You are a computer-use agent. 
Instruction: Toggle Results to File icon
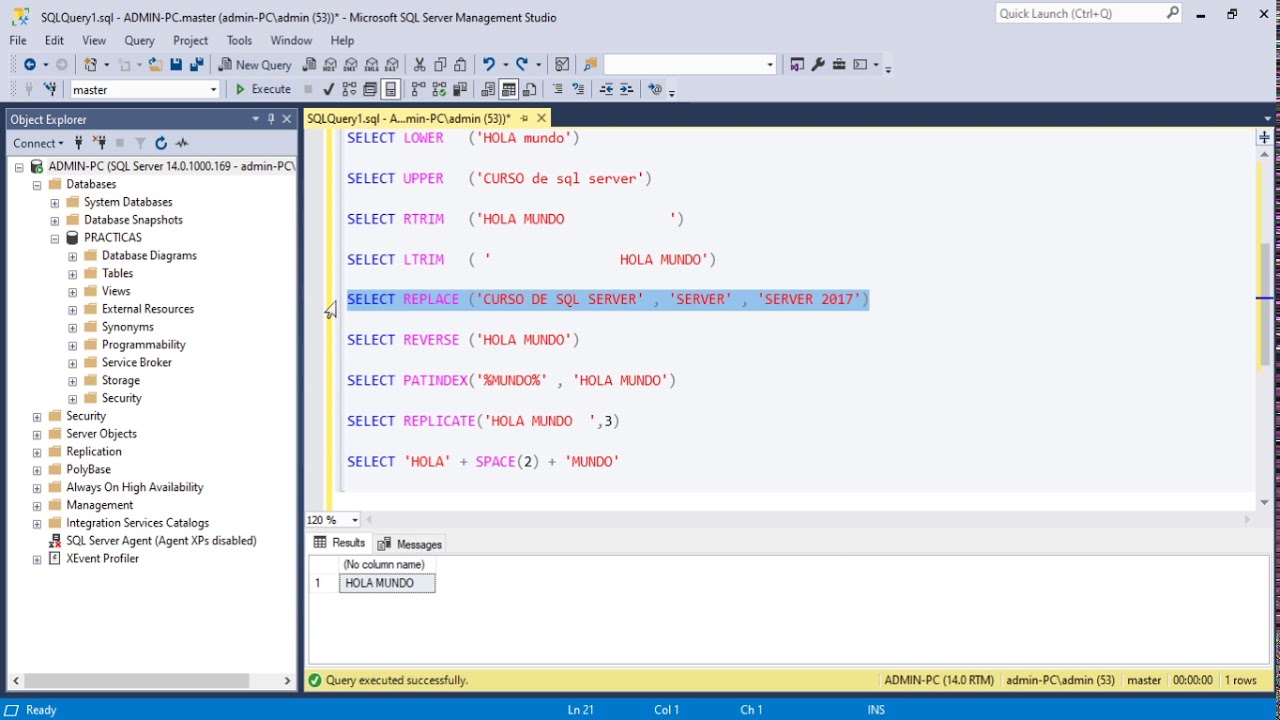tap(529, 89)
